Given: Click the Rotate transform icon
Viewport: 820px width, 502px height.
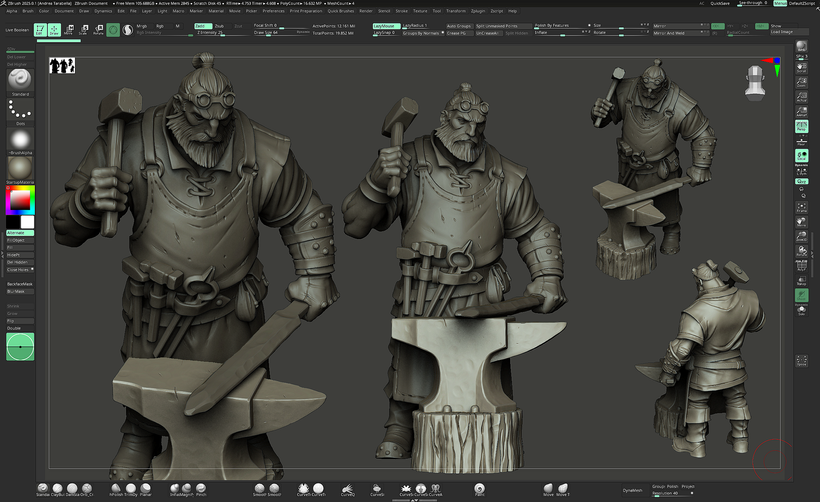Looking at the screenshot, I should click(98, 29).
